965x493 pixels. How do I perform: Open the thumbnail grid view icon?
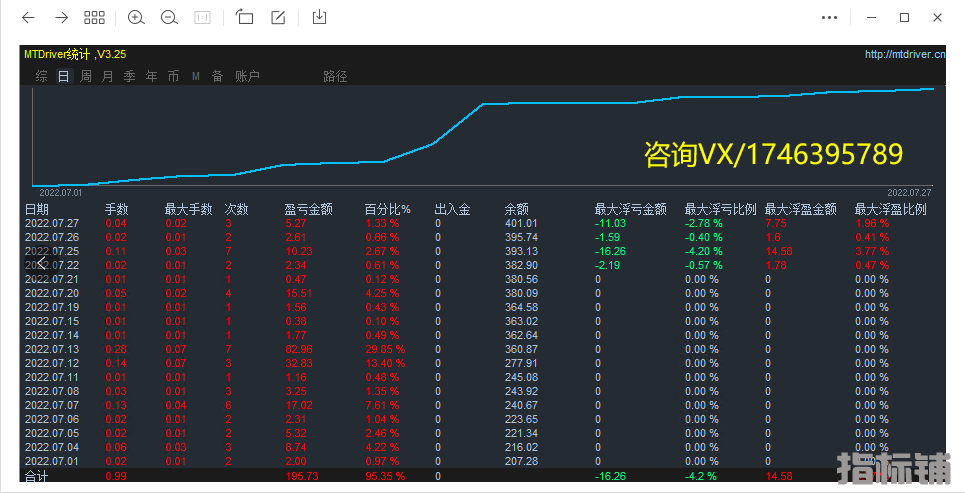point(94,18)
